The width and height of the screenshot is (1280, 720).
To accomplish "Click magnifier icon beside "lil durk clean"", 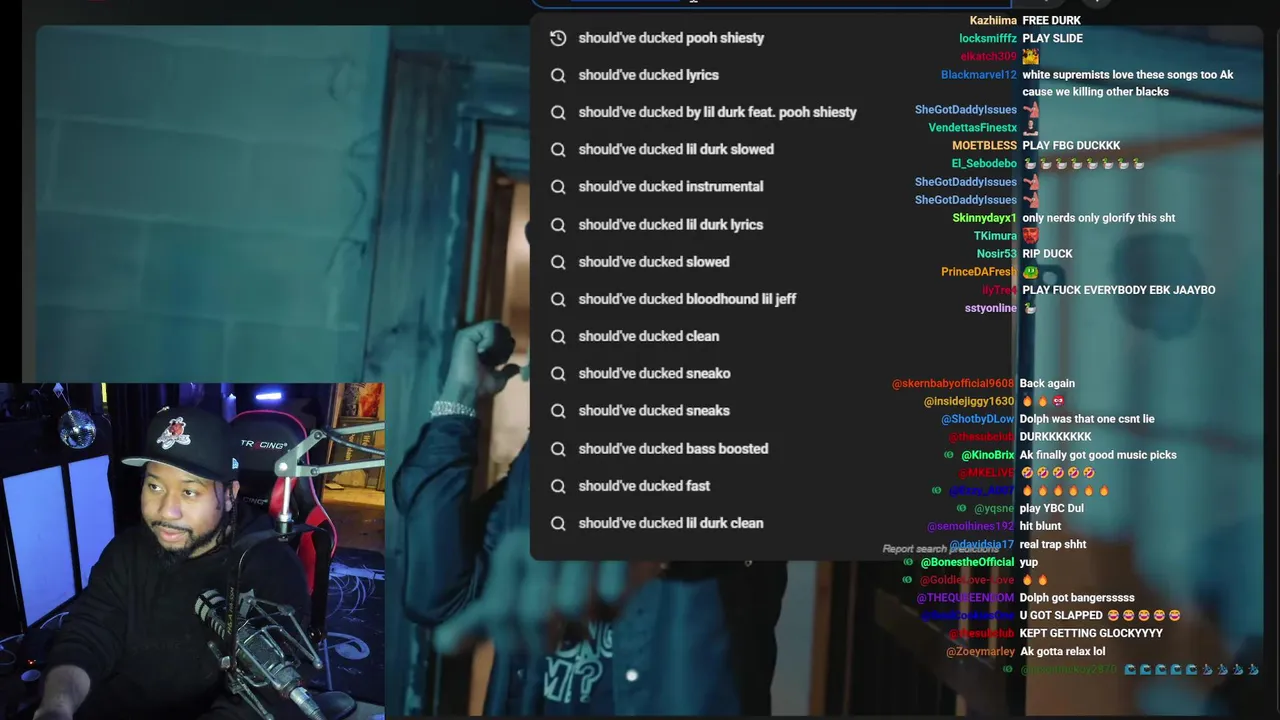I will coord(558,523).
